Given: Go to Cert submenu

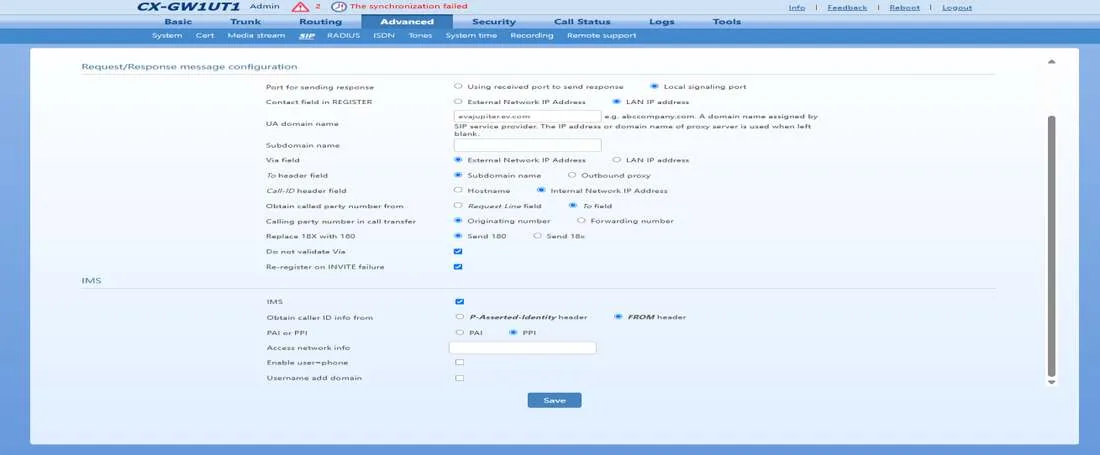Looking at the screenshot, I should pos(205,36).
